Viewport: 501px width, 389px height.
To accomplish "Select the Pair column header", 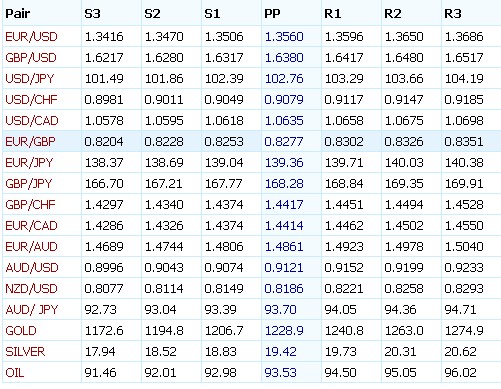I will coord(18,14).
